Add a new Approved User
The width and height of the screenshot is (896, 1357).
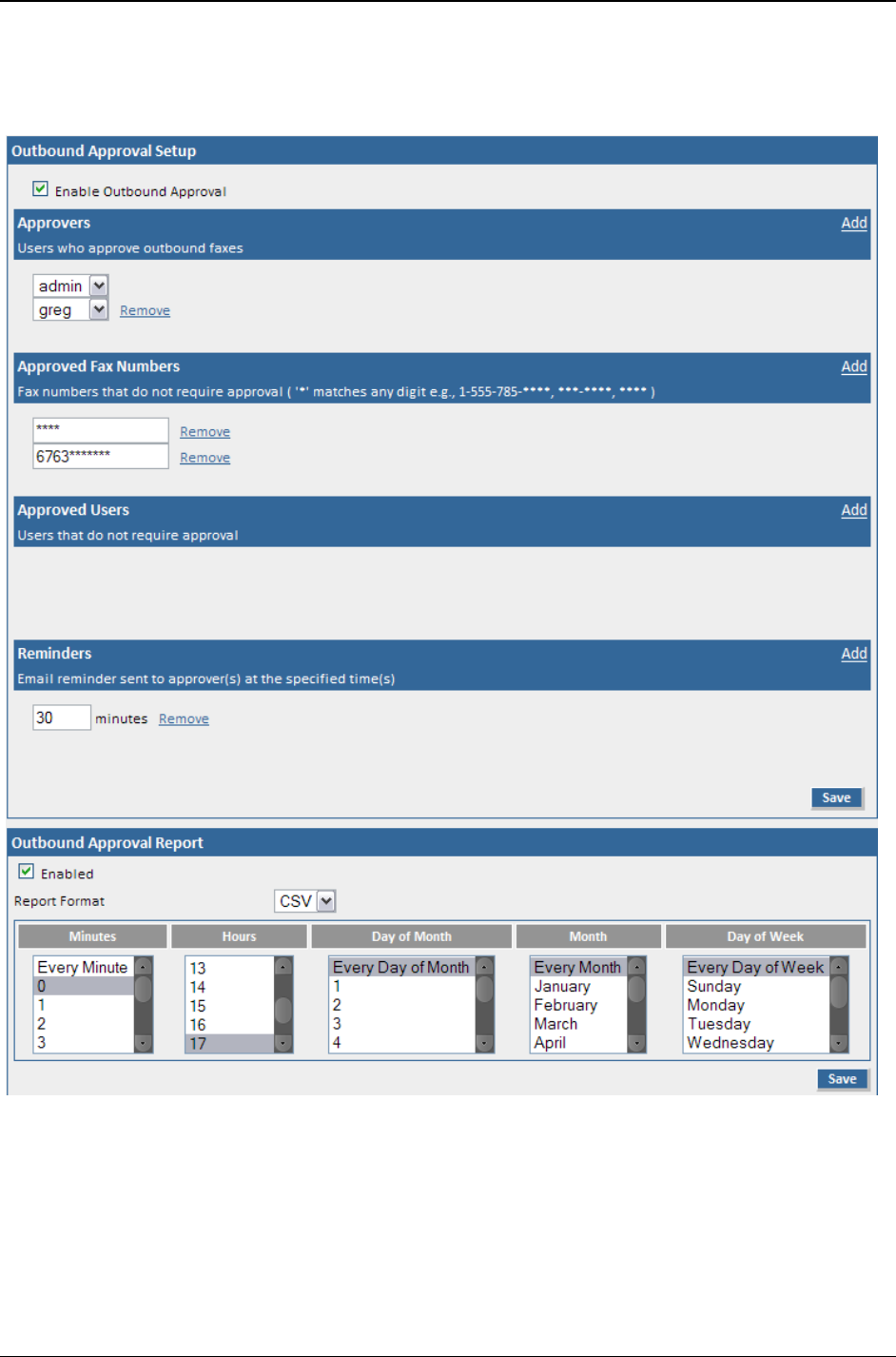pos(853,510)
